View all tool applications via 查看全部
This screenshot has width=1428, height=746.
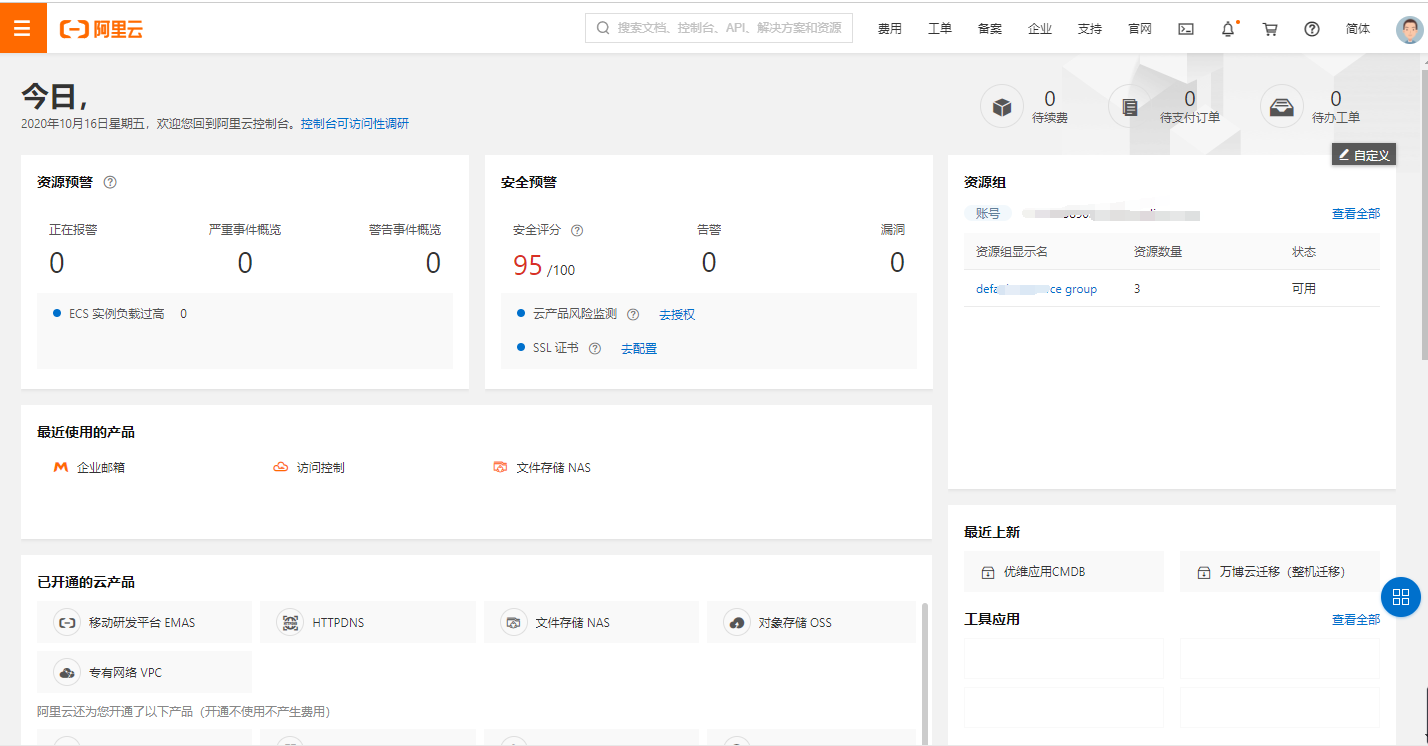coord(1356,619)
